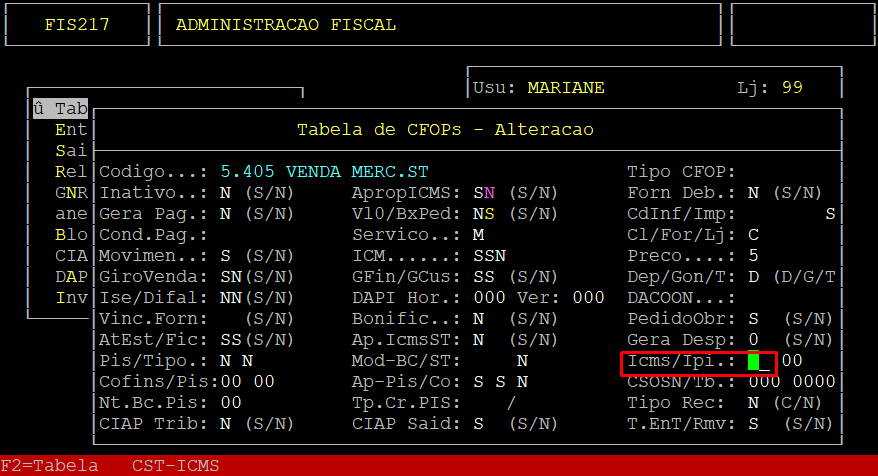Select the GNR menu item

pyautogui.click(x=71, y=193)
